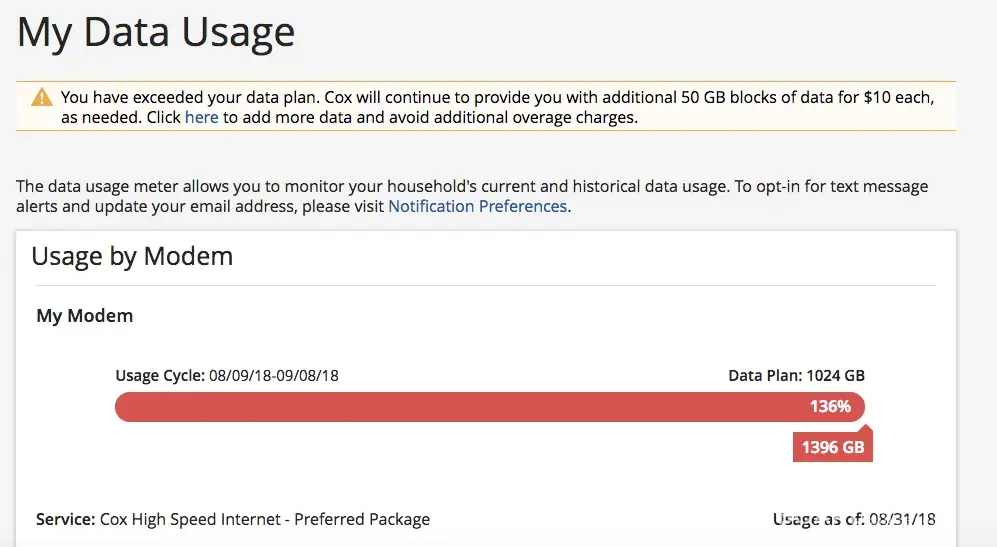997x547 pixels.
Task: Click the red data usage progress bar
Action: point(450,407)
